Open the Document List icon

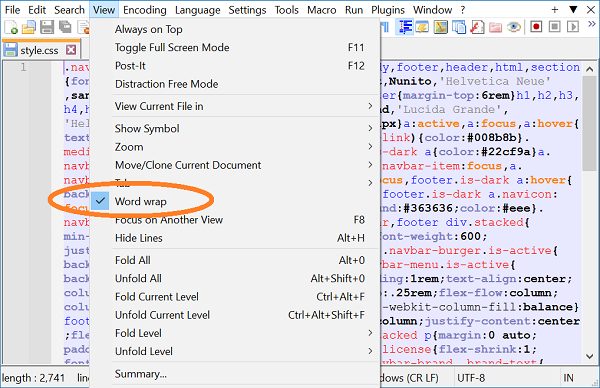tap(459, 27)
